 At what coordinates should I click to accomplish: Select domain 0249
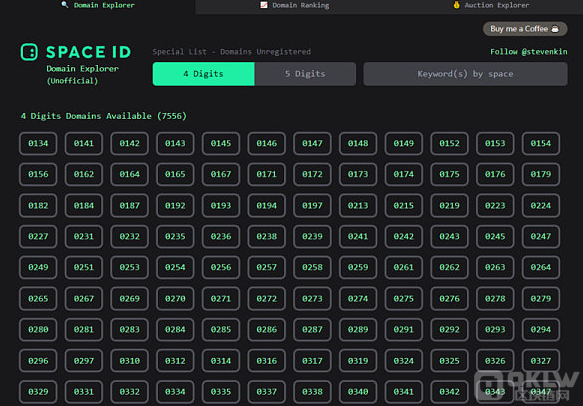(x=38, y=267)
